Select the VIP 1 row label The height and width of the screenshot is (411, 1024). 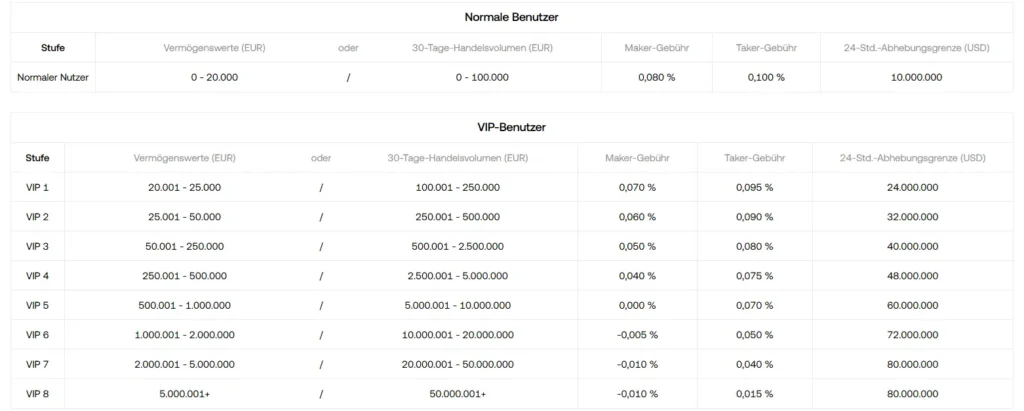pos(38,187)
